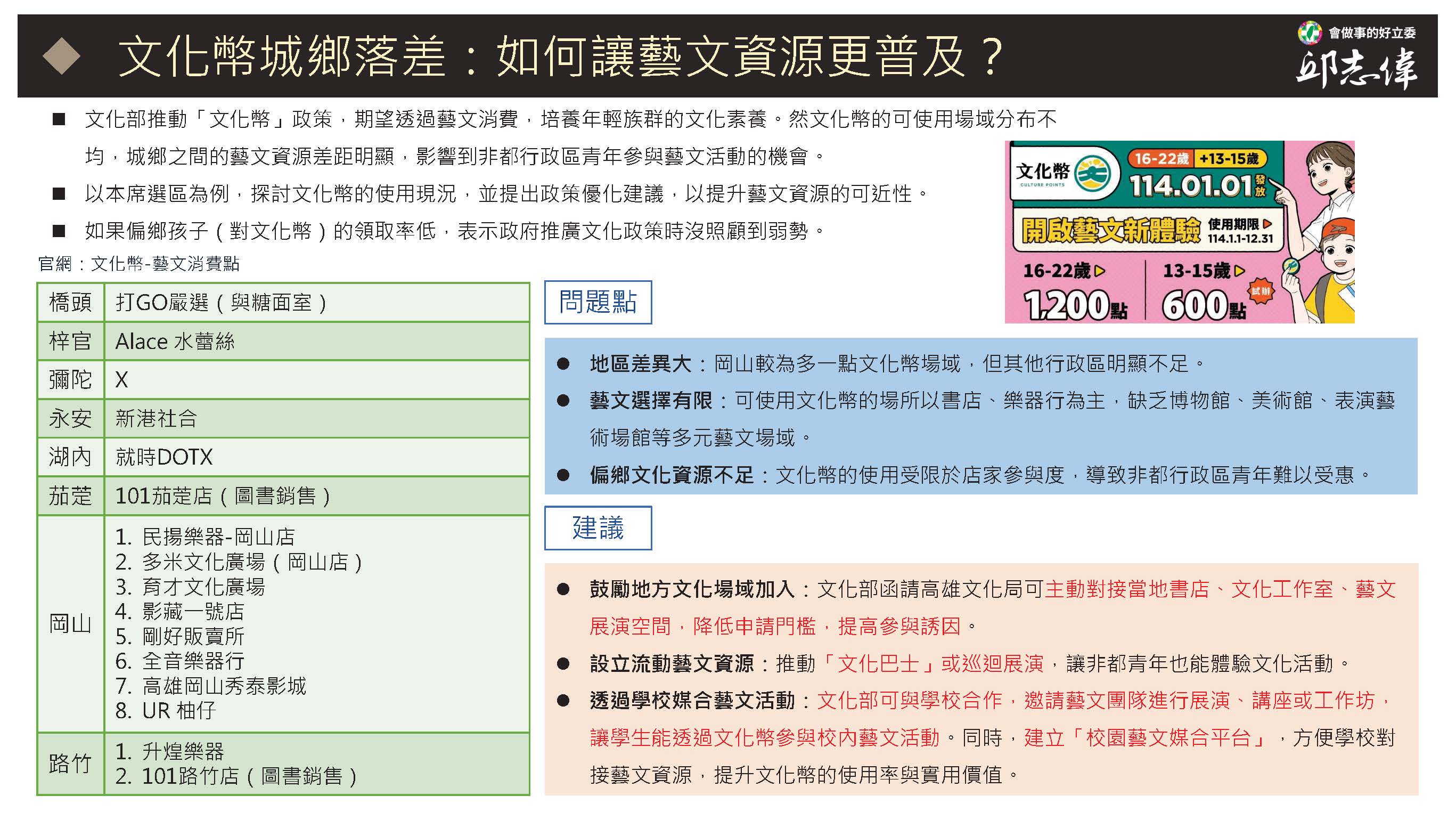Click the 建議 heading box
This screenshot has height=828, width=1456.
pos(598,527)
